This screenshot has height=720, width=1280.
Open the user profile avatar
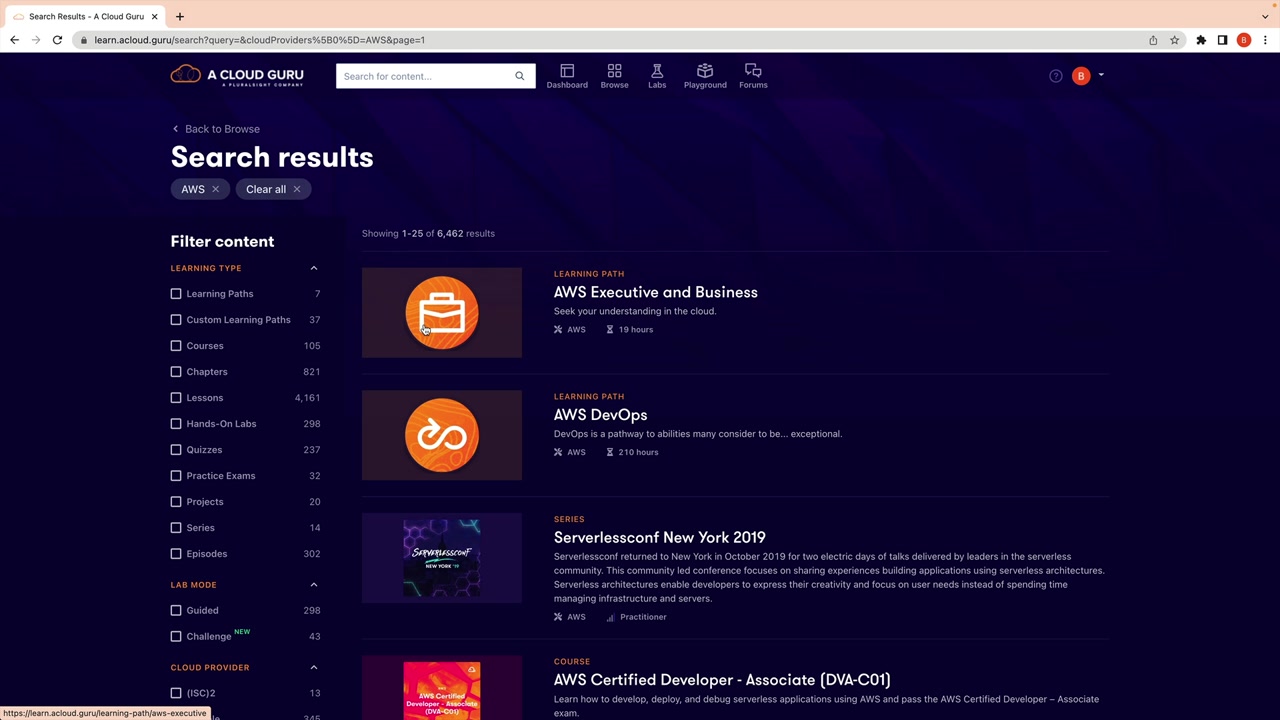(1081, 76)
